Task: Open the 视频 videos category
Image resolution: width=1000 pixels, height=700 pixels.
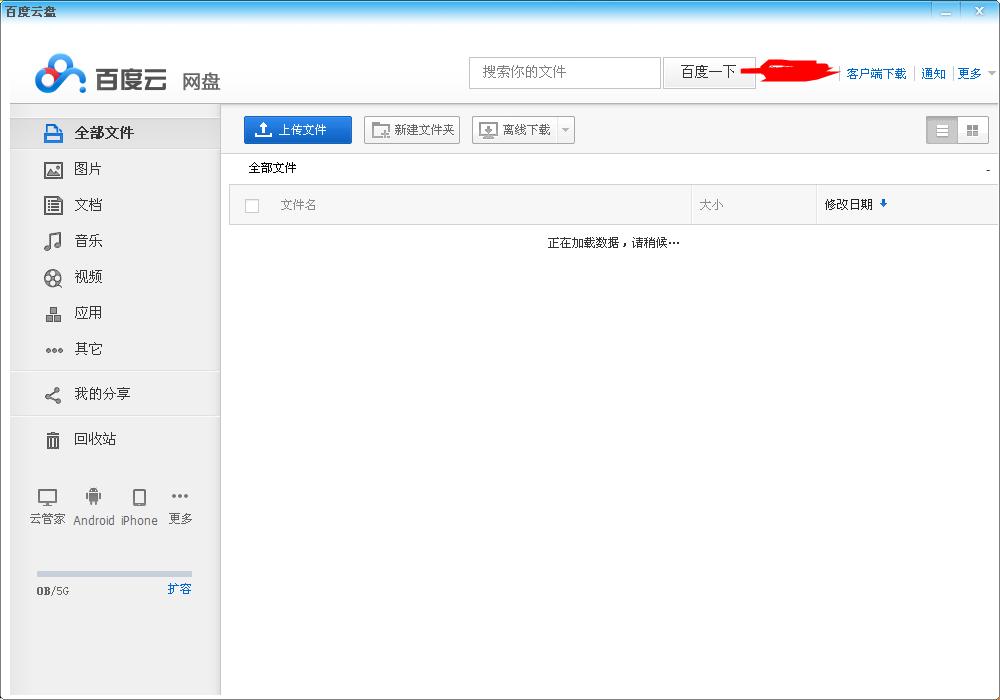Action: point(115,277)
